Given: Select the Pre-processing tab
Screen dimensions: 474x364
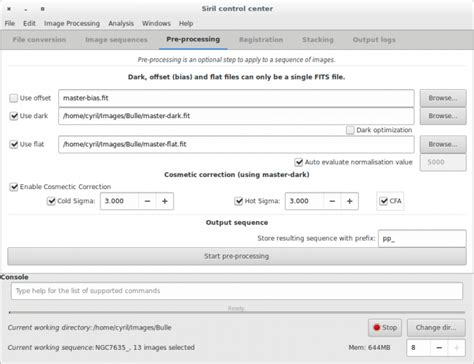Looking at the screenshot, I should [x=193, y=39].
